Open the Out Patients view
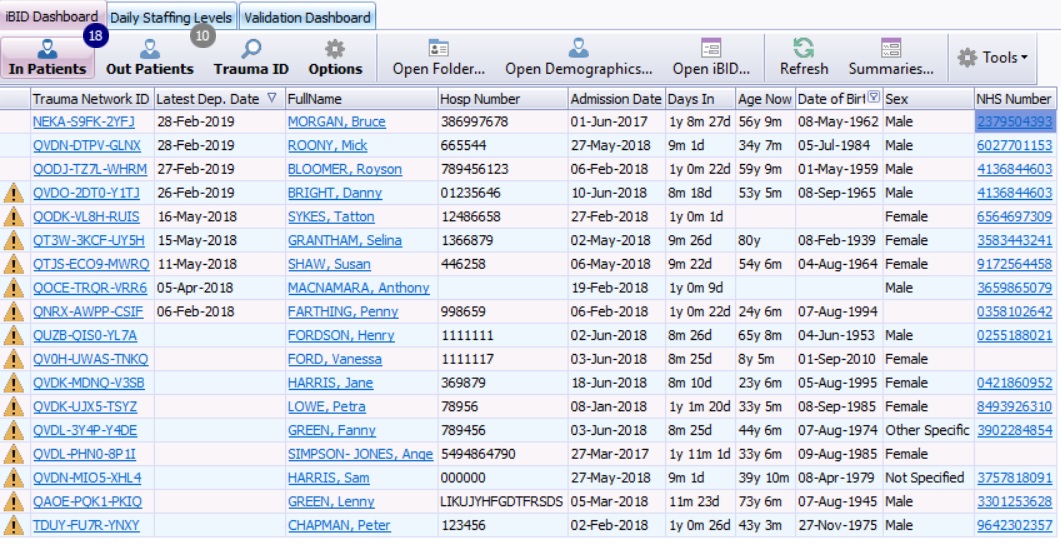 point(149,49)
